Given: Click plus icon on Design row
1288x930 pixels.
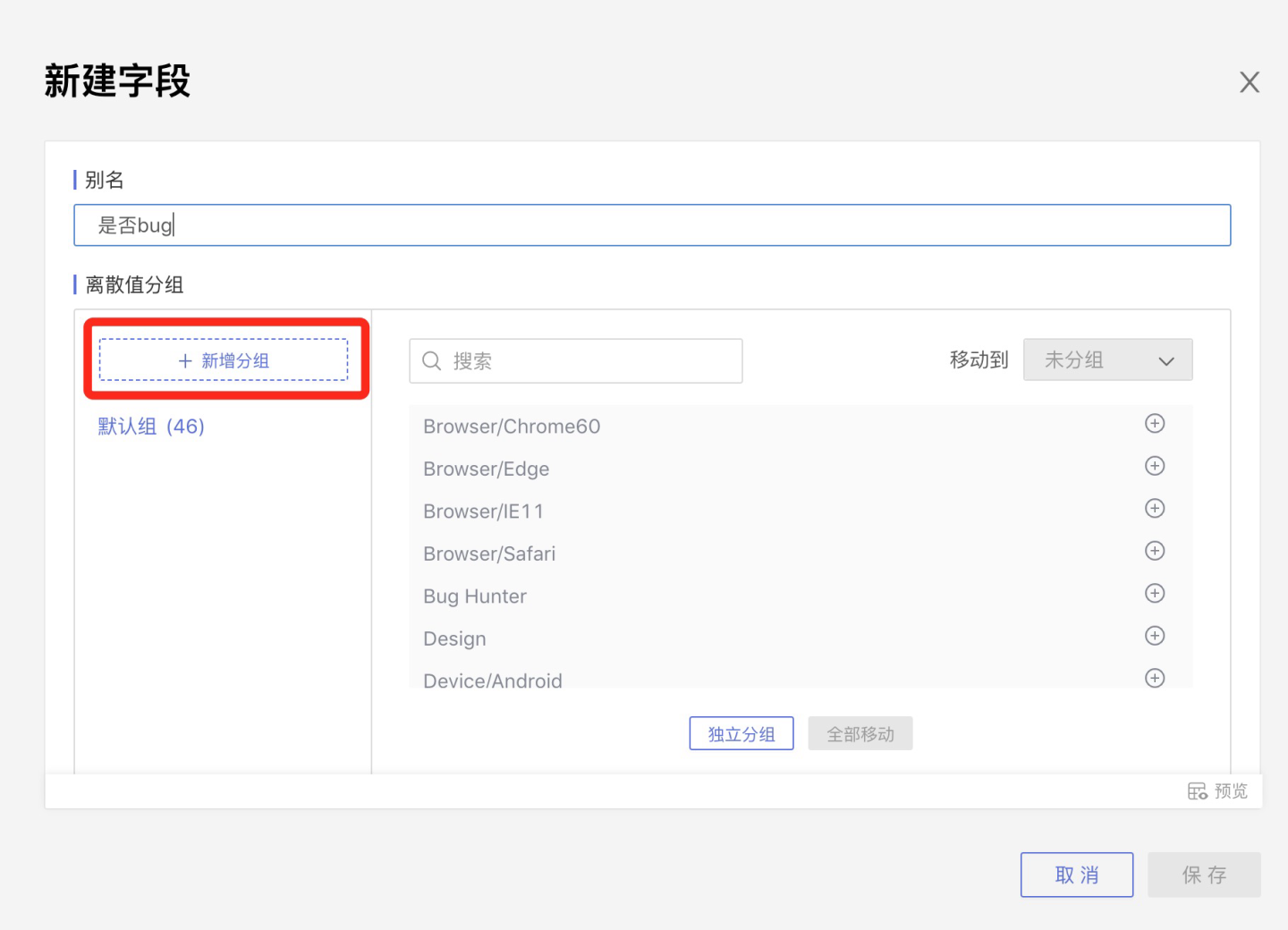Looking at the screenshot, I should (x=1155, y=636).
